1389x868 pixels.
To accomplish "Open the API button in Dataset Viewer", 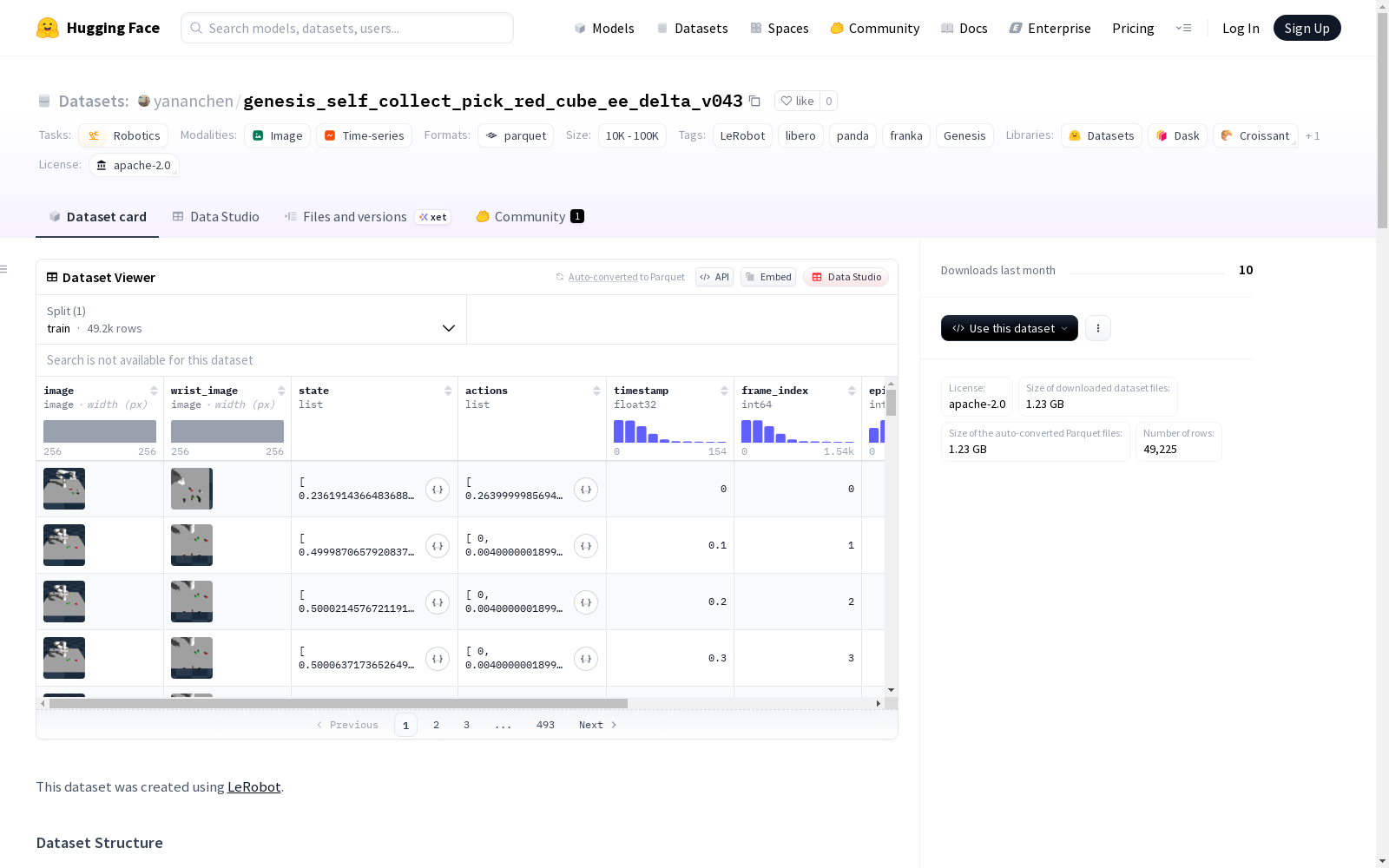I will (714, 277).
